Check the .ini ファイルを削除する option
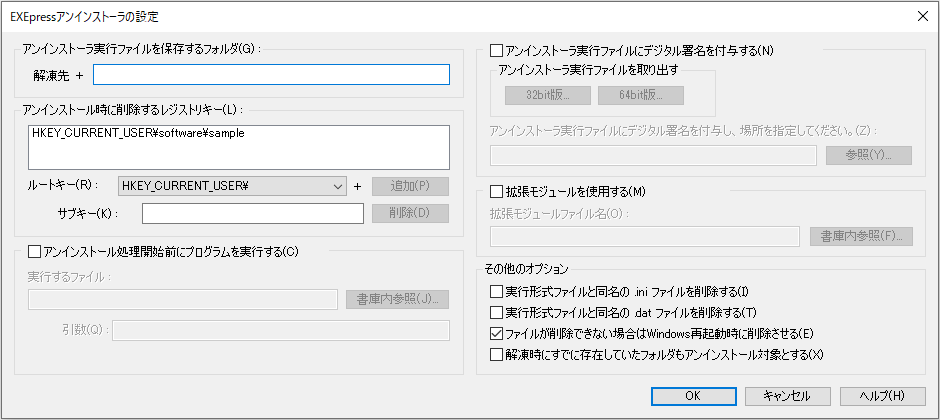 click(x=496, y=292)
